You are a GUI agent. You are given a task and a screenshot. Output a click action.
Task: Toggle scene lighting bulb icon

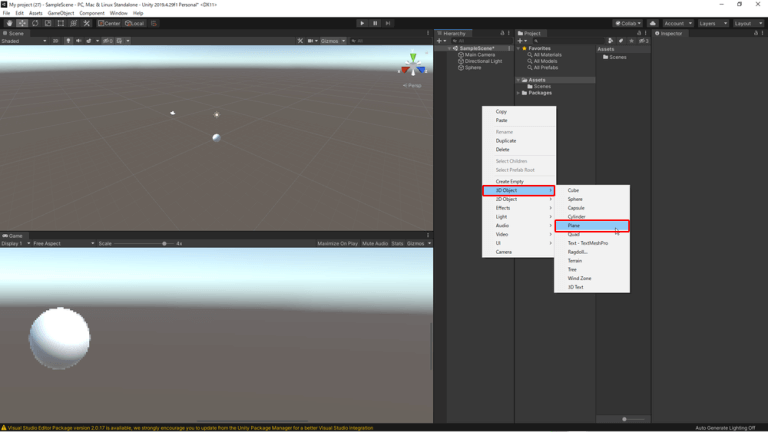[x=68, y=41]
